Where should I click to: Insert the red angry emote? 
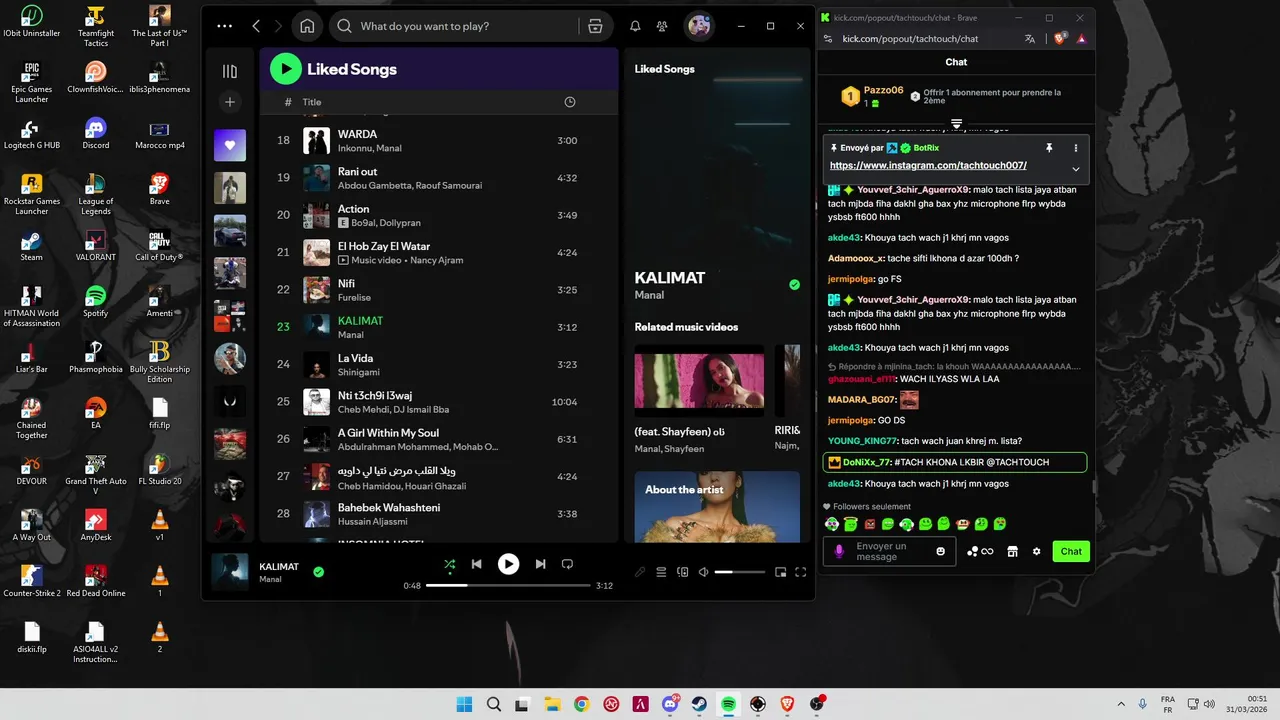click(869, 524)
